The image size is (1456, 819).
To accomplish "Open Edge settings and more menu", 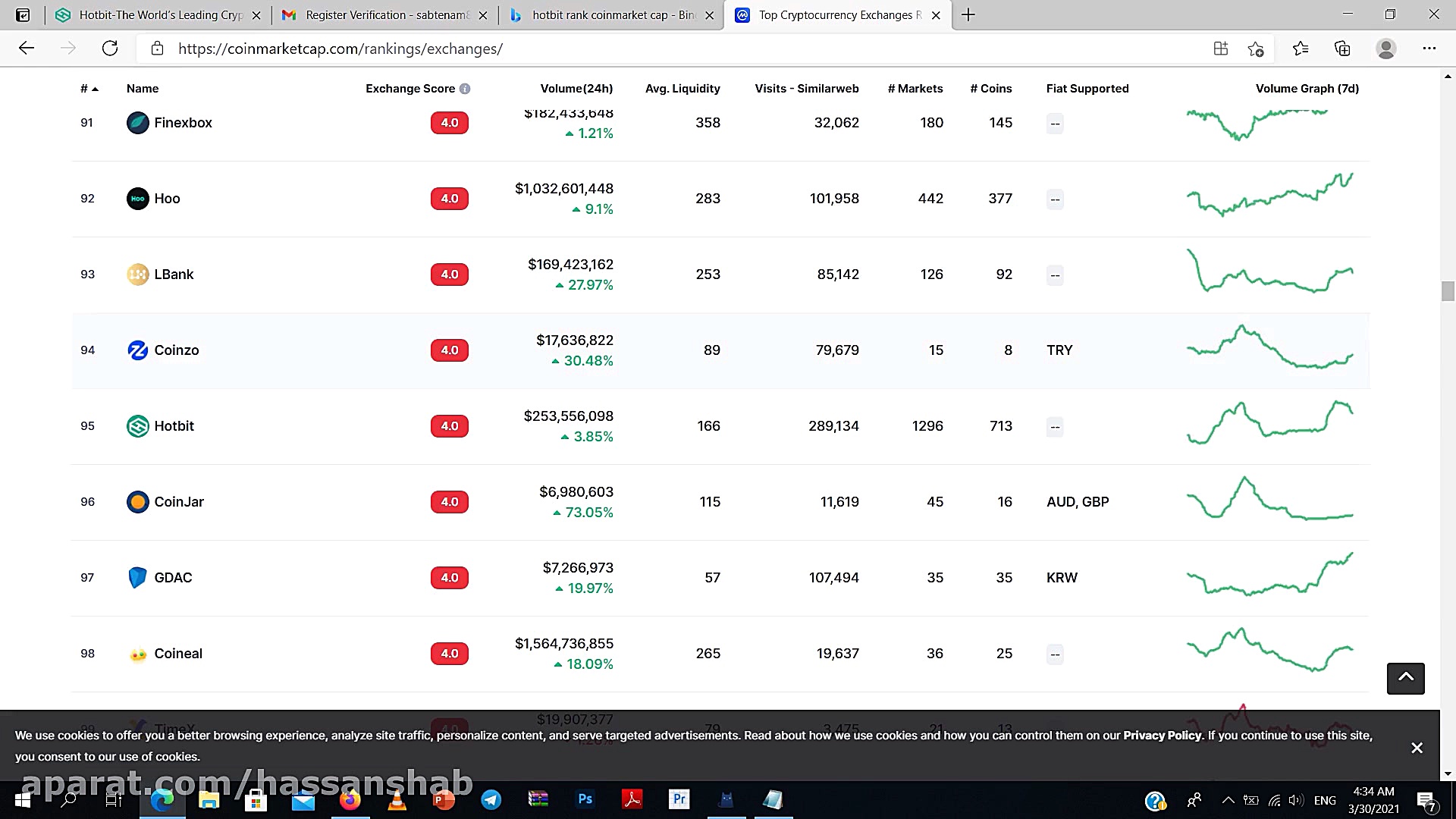I will tap(1429, 49).
